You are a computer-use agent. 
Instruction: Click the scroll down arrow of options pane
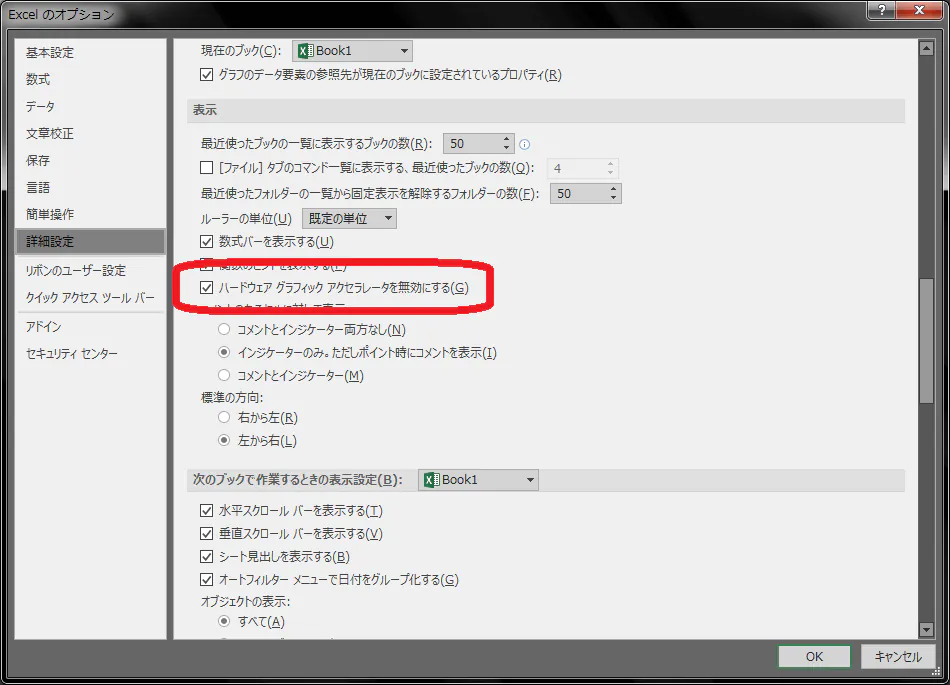tap(926, 630)
